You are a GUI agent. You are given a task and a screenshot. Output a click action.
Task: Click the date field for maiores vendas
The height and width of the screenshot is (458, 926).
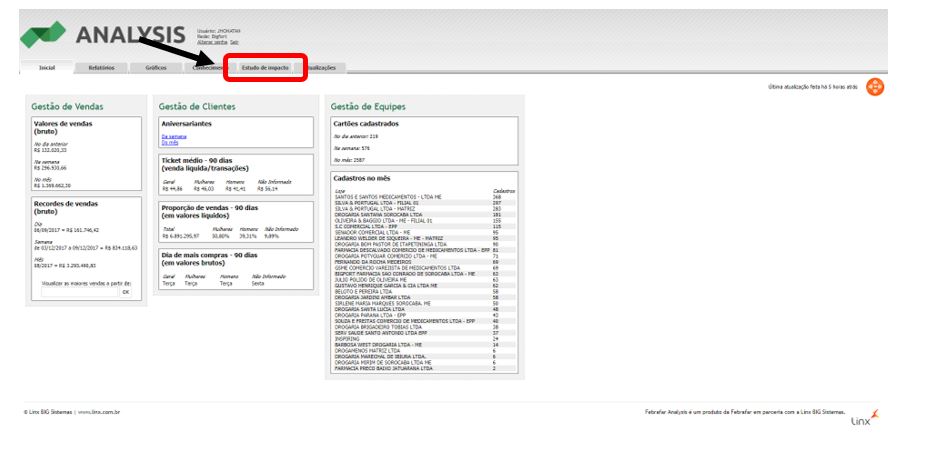77,292
